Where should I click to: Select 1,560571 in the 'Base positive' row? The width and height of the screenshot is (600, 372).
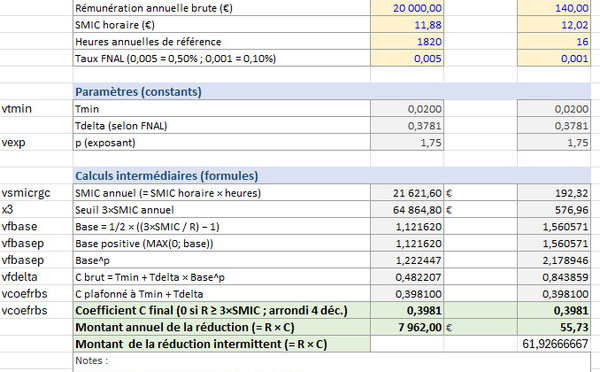pyautogui.click(x=554, y=243)
